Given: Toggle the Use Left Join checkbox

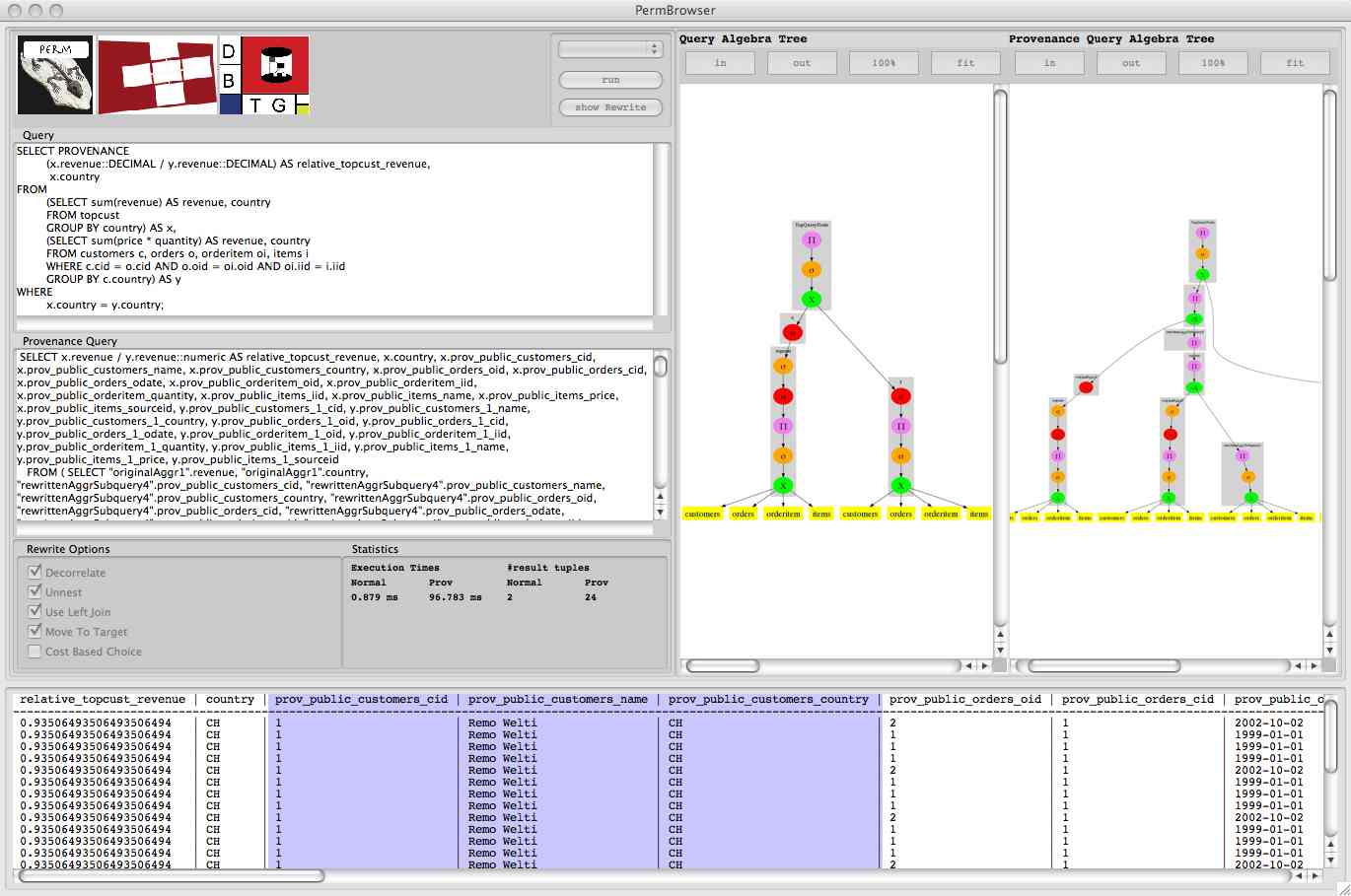Looking at the screenshot, I should pyautogui.click(x=36, y=611).
